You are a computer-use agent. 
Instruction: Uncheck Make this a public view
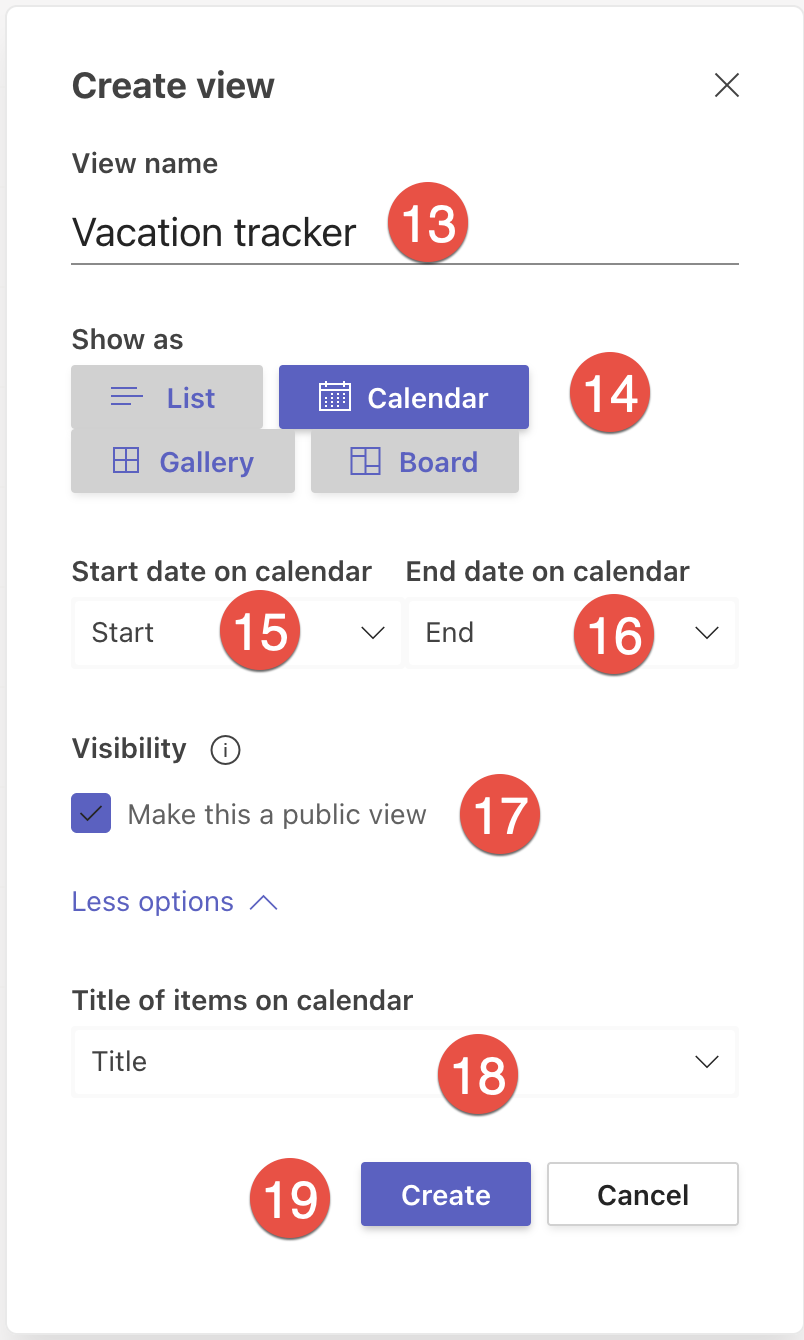[x=91, y=814]
